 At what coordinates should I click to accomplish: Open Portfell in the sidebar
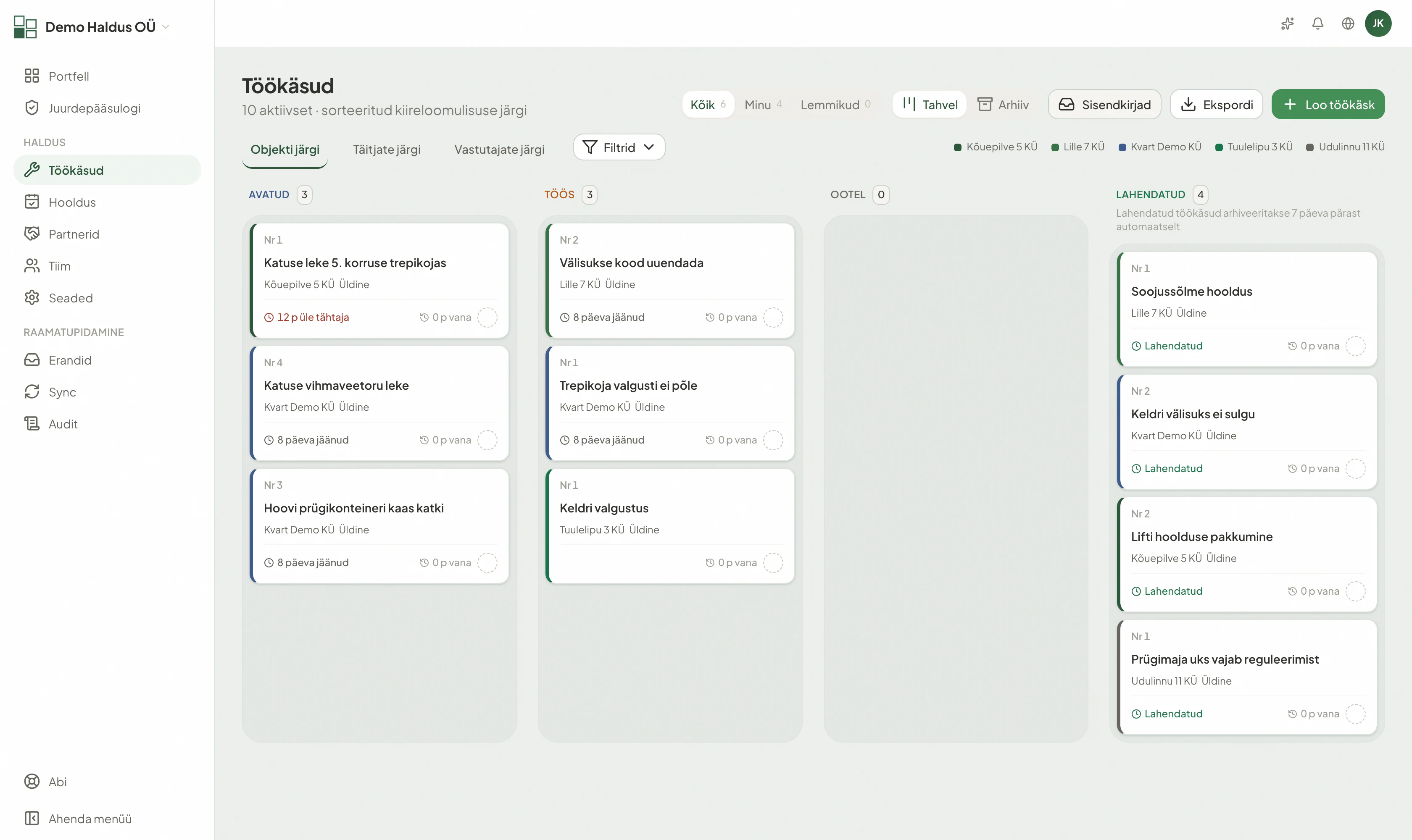pos(107,76)
